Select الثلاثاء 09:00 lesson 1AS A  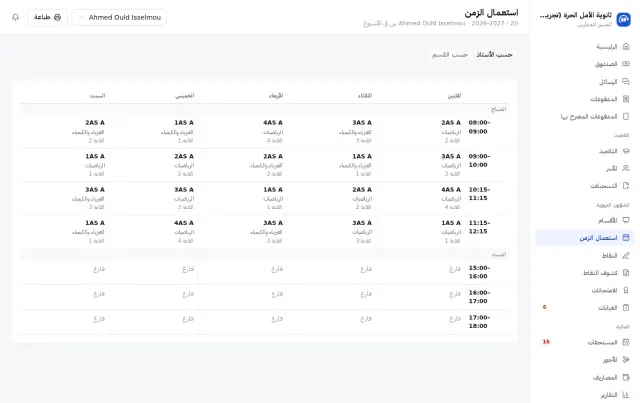pos(355,165)
